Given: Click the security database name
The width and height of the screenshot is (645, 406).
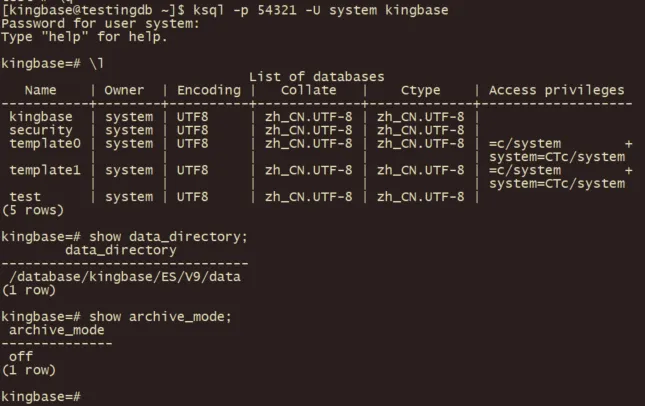Looking at the screenshot, I should pos(41,130).
